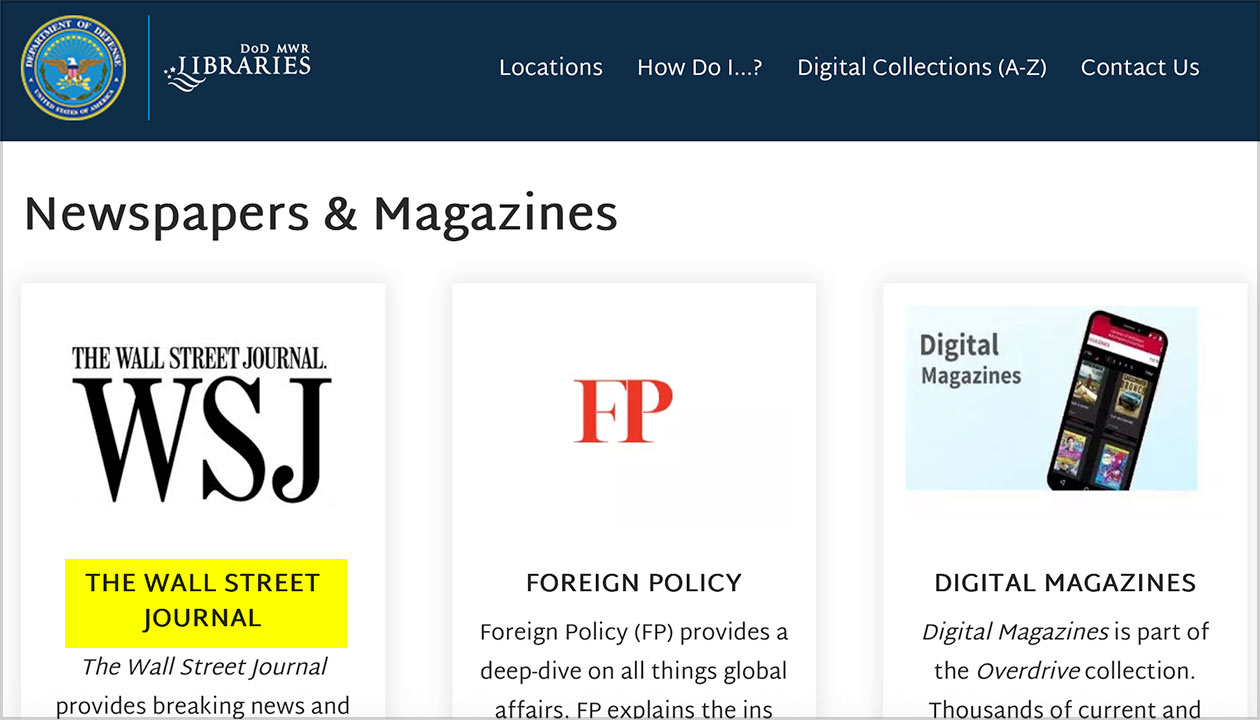
Task: Go to Digital Collections (A-Z)
Action: click(x=922, y=68)
